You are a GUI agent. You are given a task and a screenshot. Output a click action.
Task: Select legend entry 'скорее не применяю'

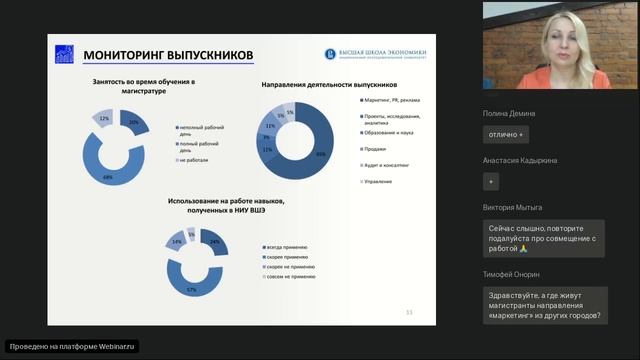coord(289,267)
